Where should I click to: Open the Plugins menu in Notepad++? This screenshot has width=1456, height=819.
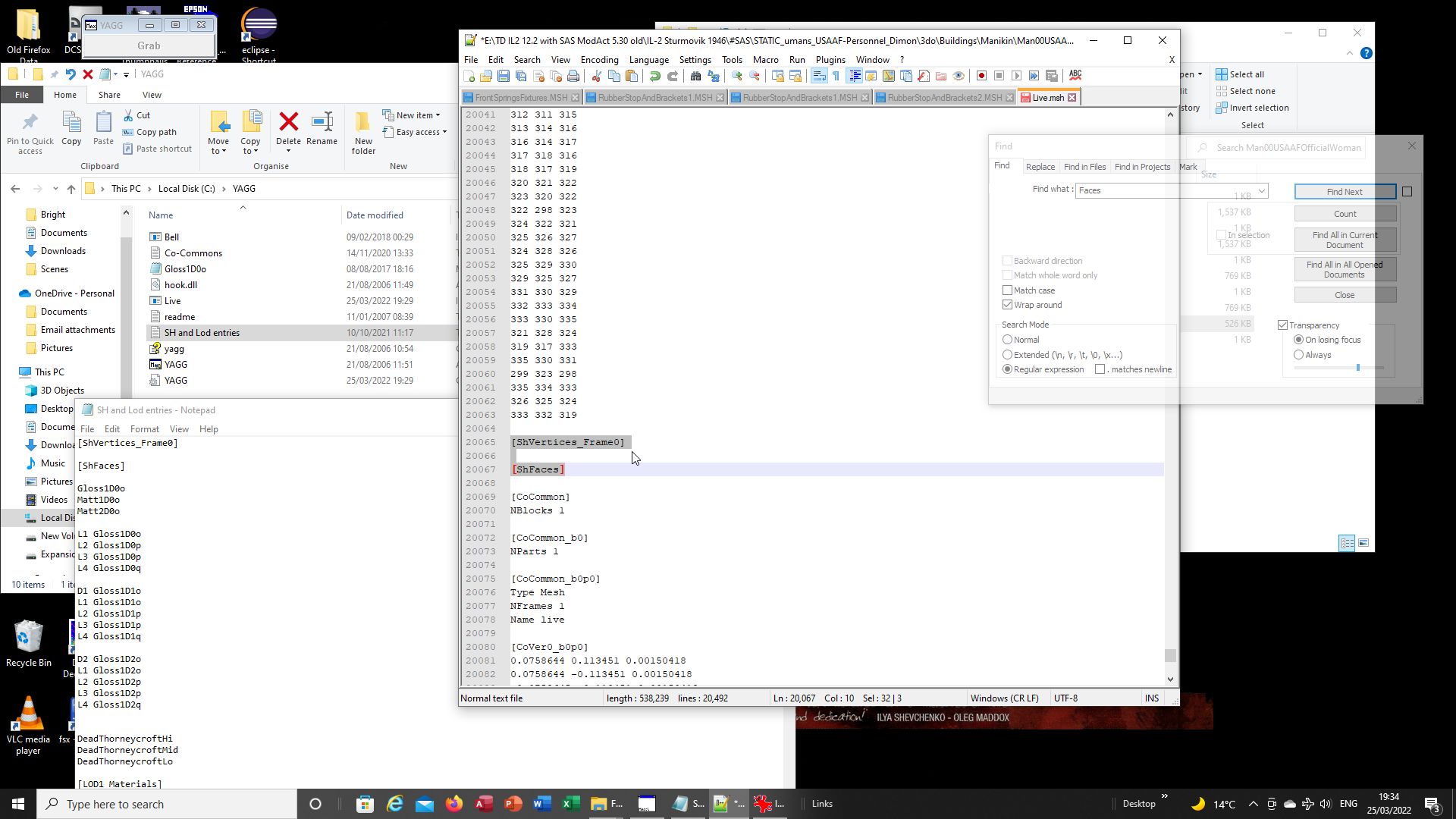pos(830,60)
